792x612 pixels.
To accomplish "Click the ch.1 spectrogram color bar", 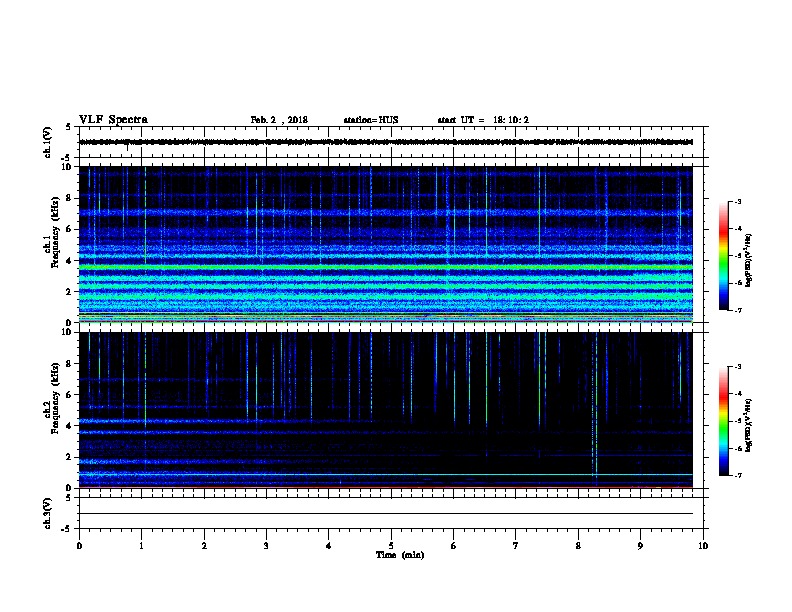I will [x=723, y=256].
